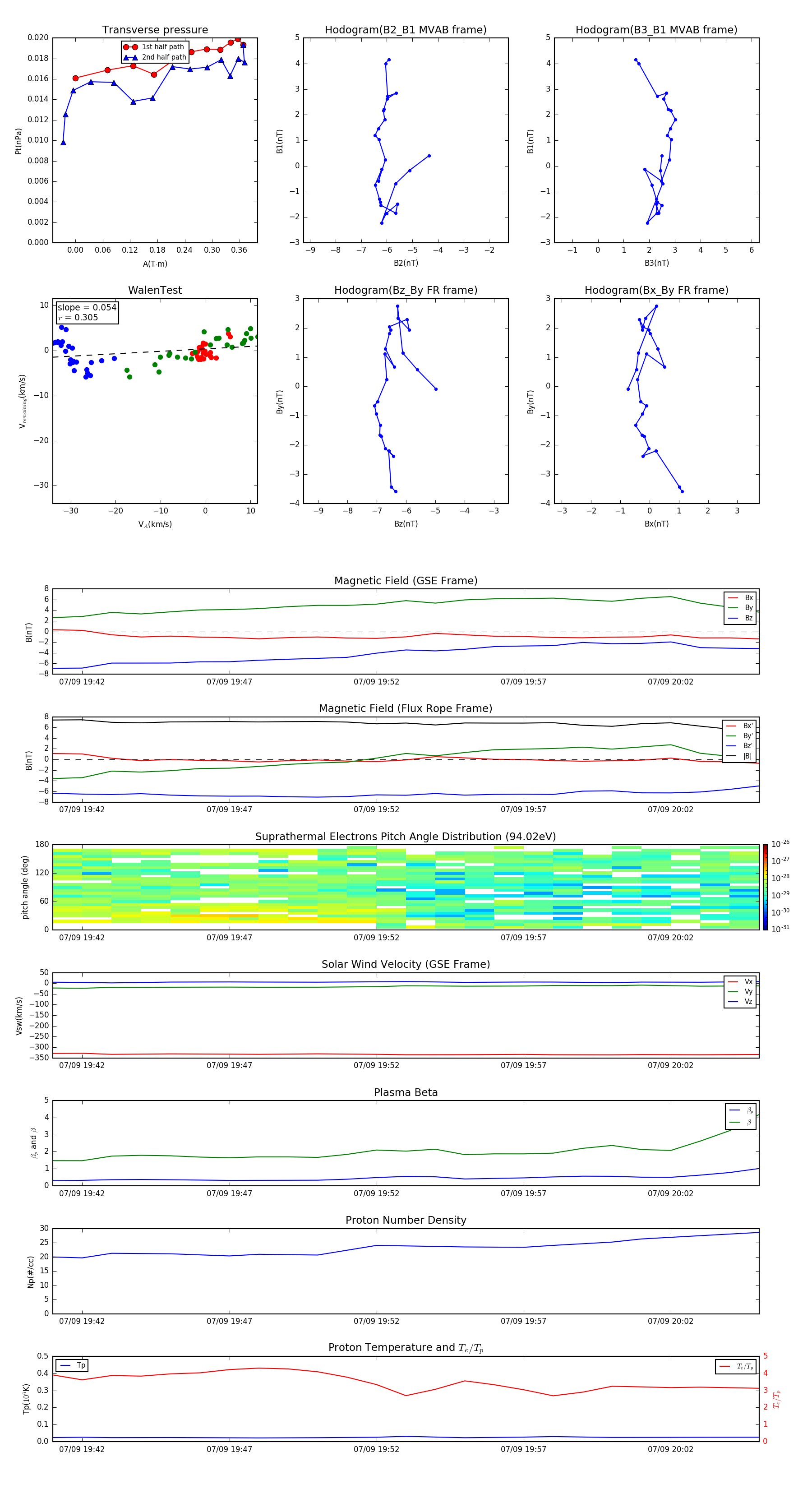Select 07/09 19:42 tick under Magnetic Field GSE plot
This screenshot has height=1489, width=812.
point(82,682)
